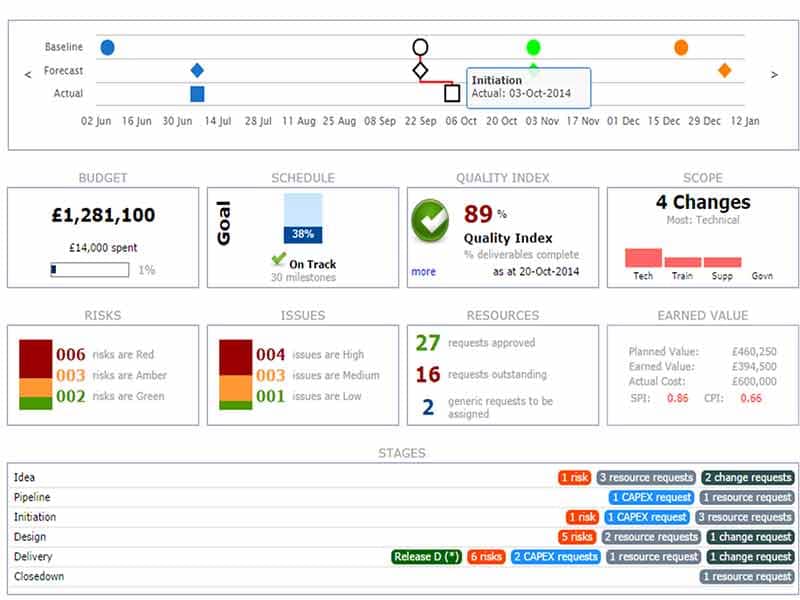800x600 pixels.
Task: Click the white milestone circle above 22 Sep
Action: [421, 46]
